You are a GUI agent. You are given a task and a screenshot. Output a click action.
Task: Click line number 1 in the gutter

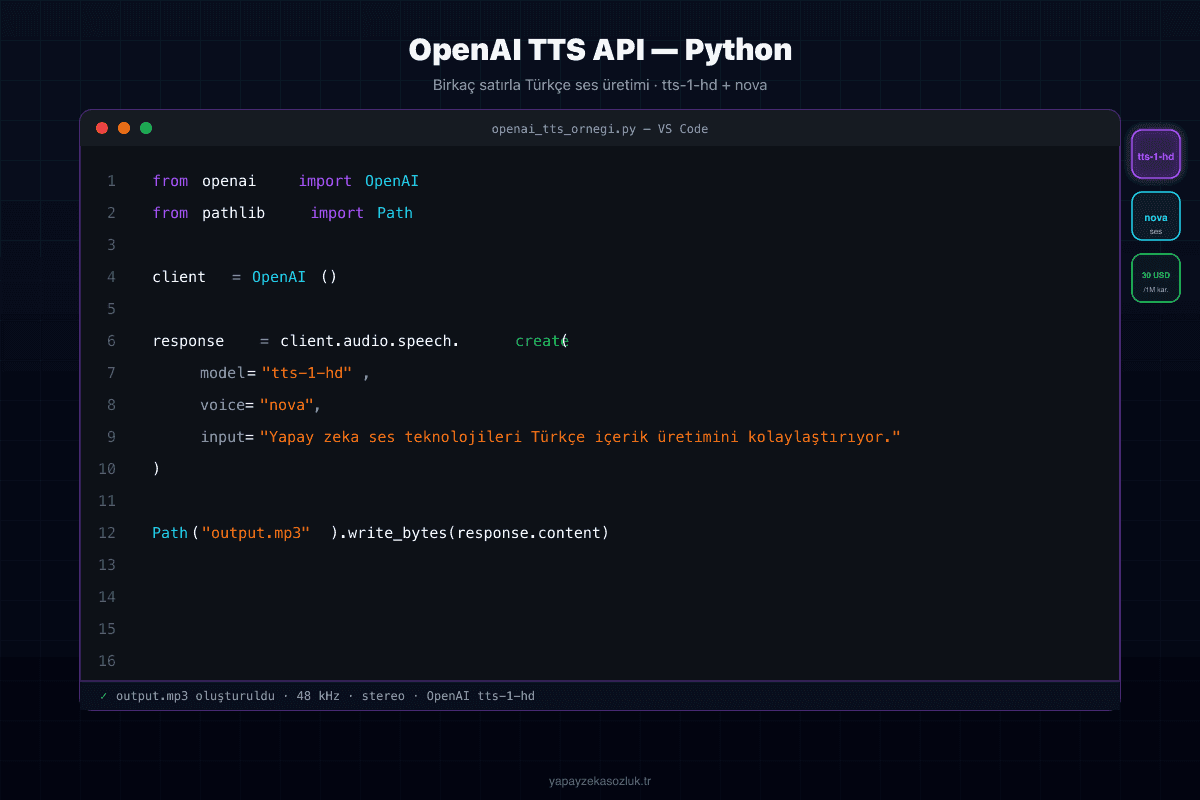pos(111,181)
